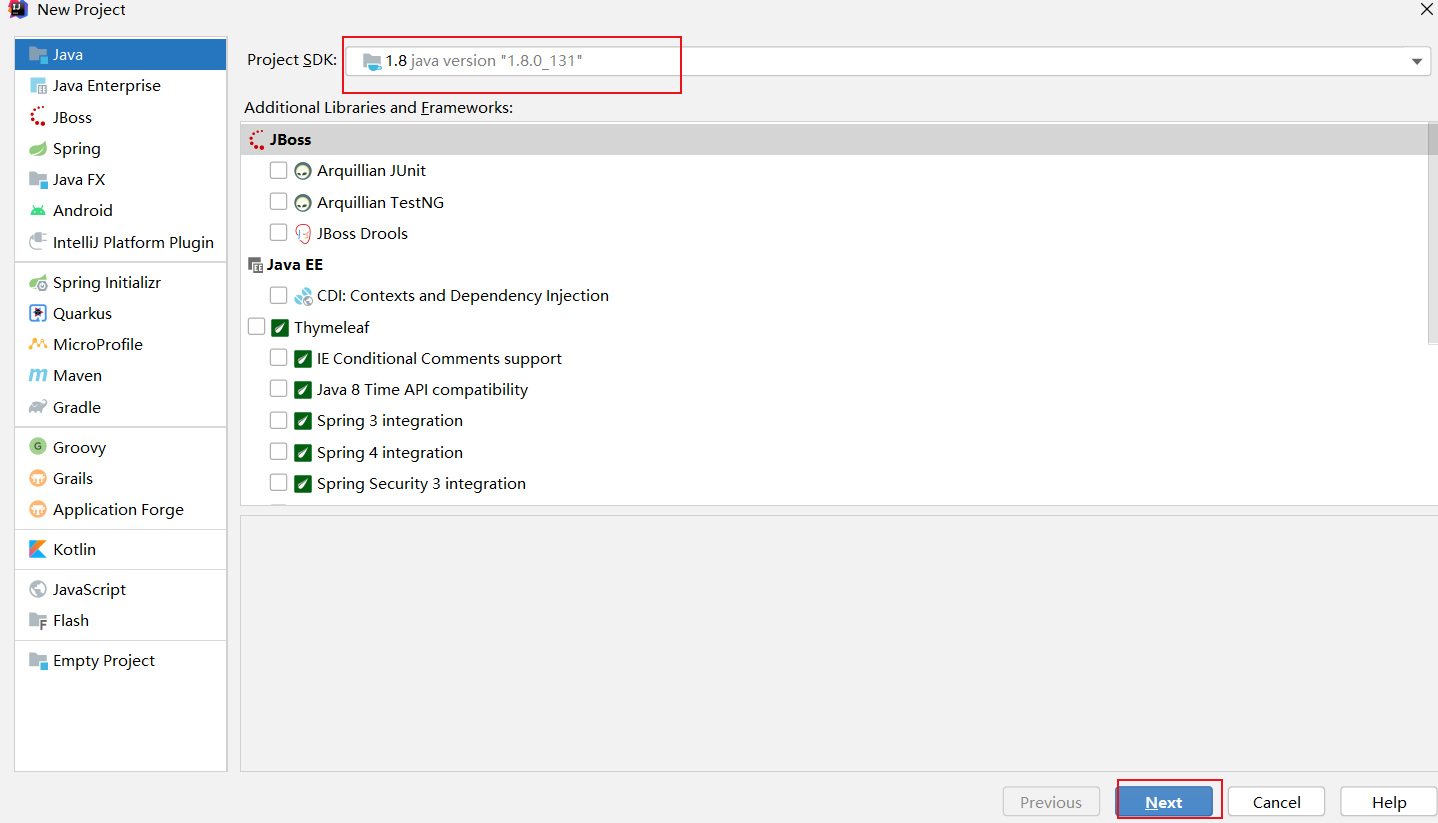Check the JBoss Drools checkbox
The image size is (1438, 823).
[278, 233]
